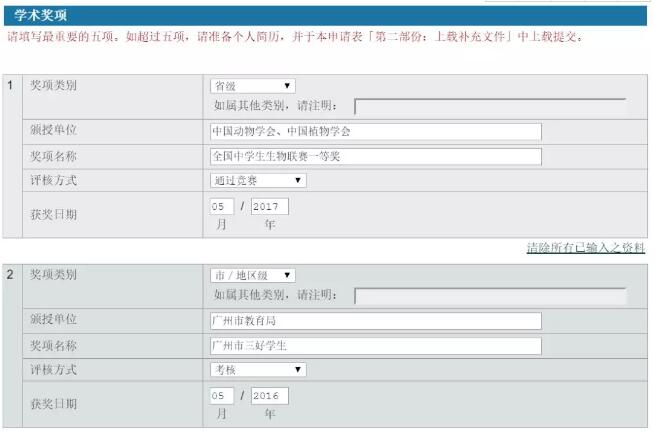Open the 省级 award category dropdown
This screenshot has height=436, width=655.
[252, 86]
